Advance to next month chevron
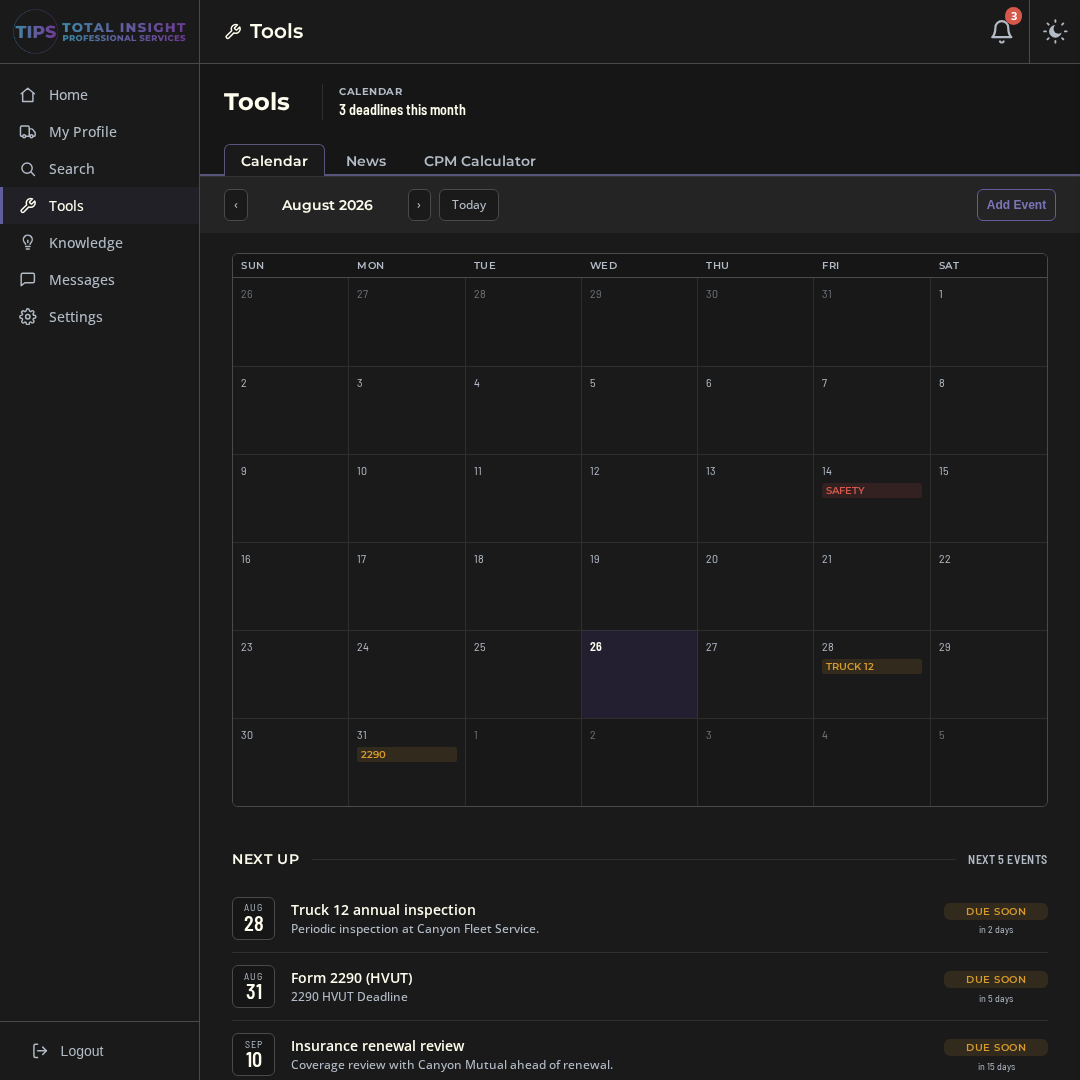The image size is (1080, 1080). tap(419, 205)
